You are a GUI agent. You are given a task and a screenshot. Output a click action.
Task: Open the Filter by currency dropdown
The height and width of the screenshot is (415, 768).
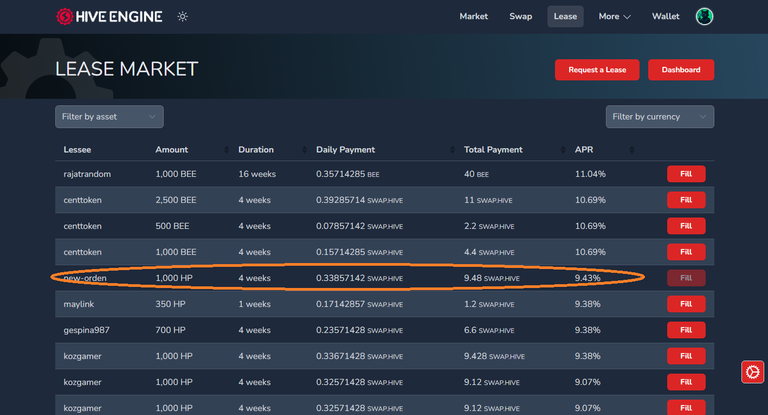(x=660, y=117)
